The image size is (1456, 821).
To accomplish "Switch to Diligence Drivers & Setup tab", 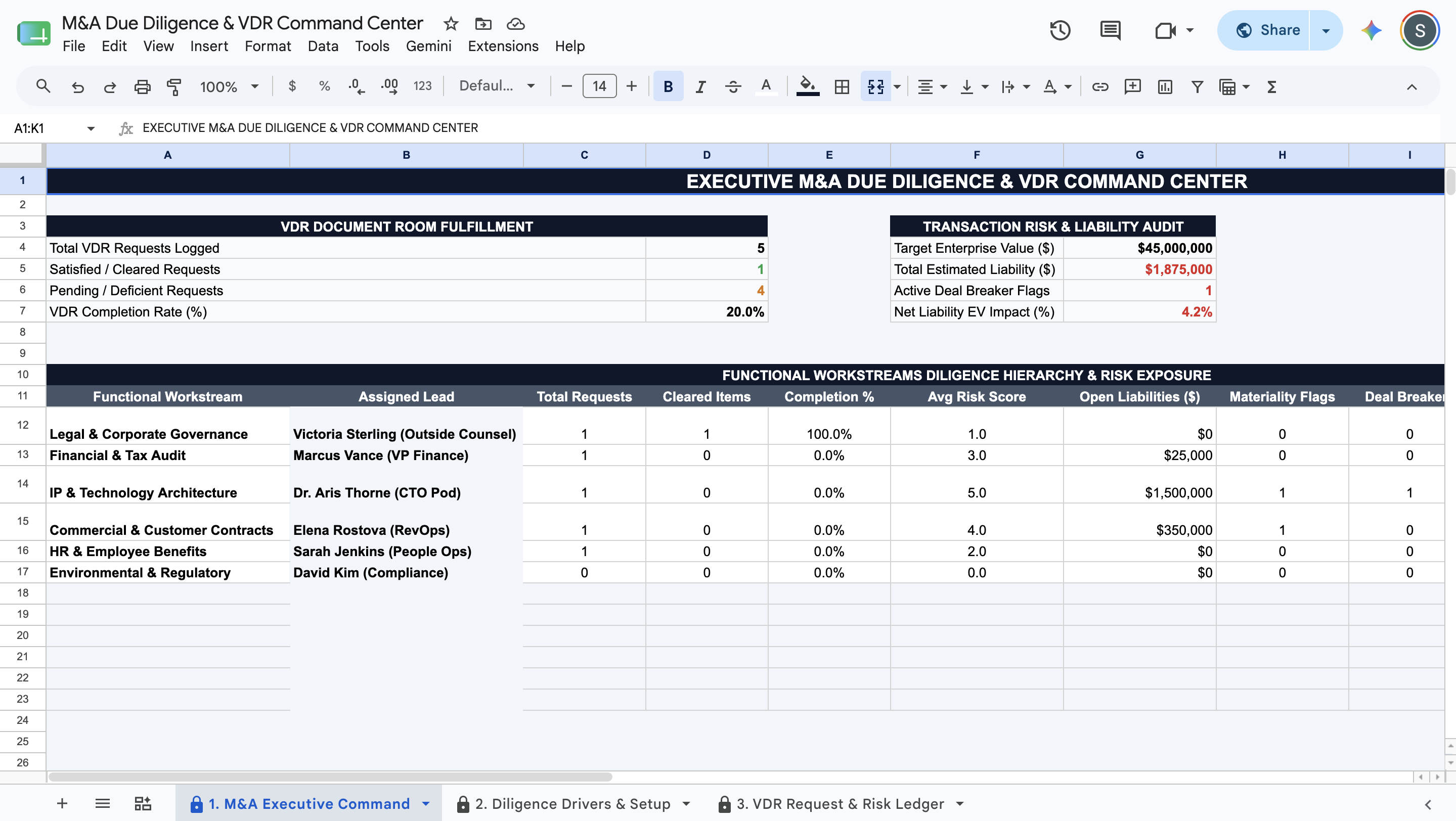I will point(572,803).
